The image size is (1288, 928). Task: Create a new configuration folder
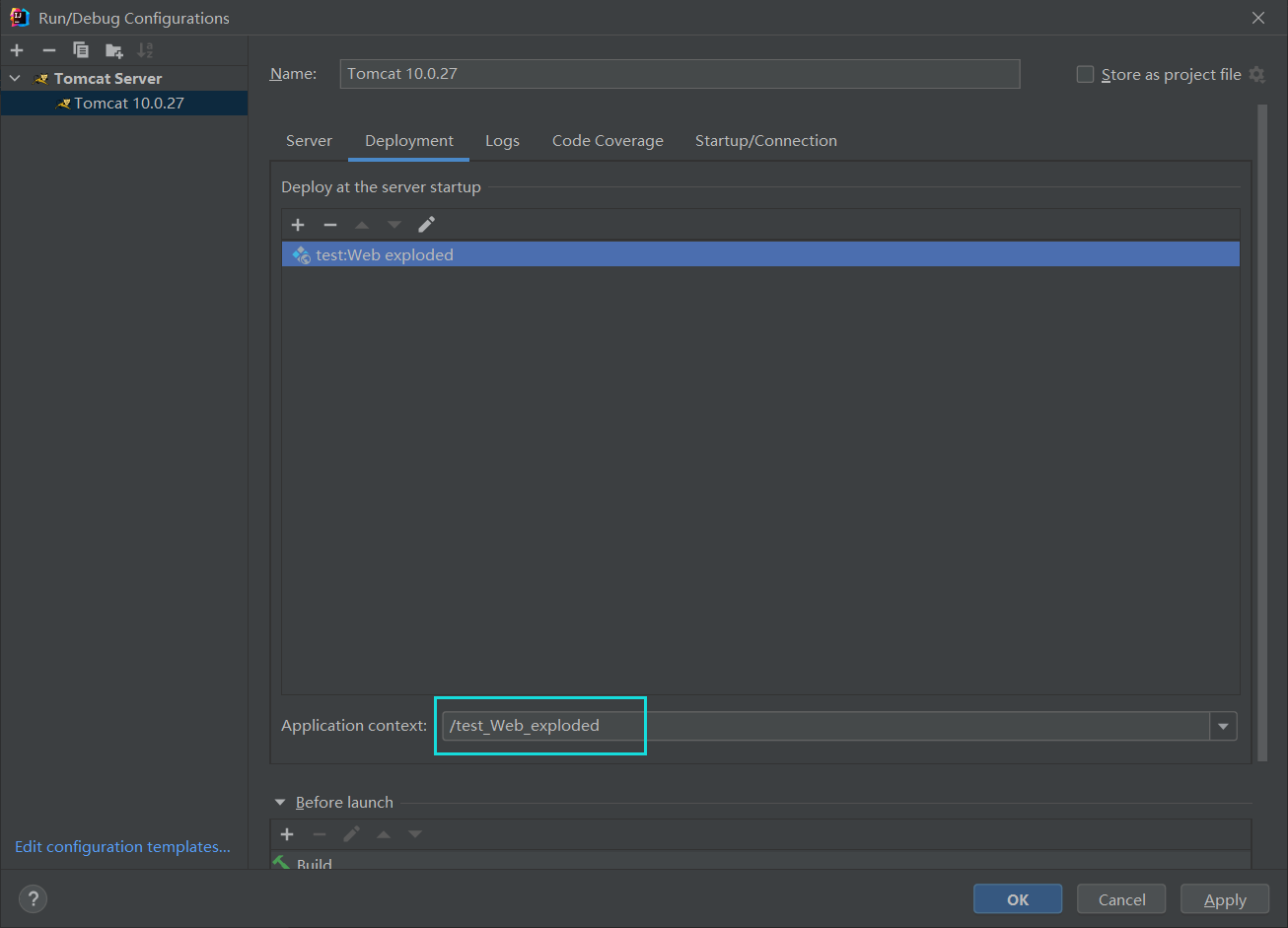tap(114, 50)
